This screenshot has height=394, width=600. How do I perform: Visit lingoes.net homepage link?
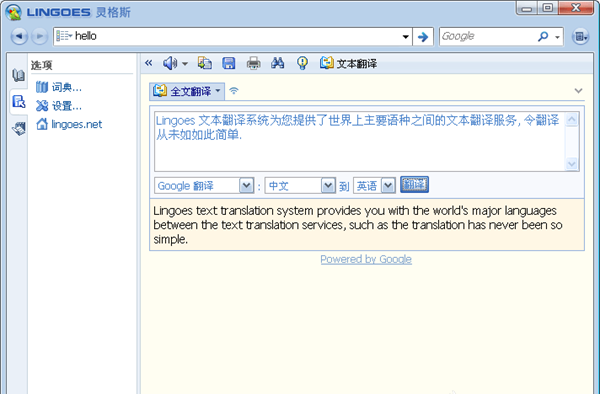coord(77,124)
